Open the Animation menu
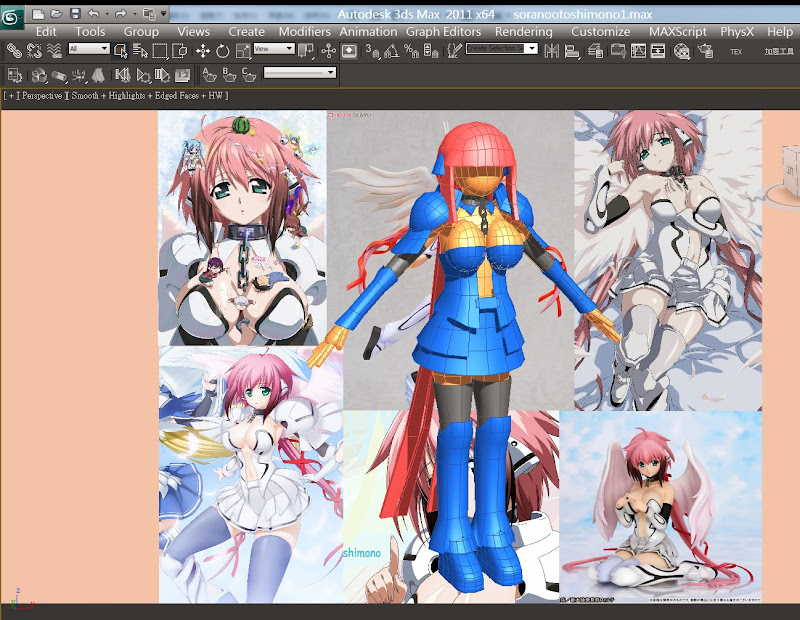Viewport: 800px width, 620px height. tap(368, 32)
